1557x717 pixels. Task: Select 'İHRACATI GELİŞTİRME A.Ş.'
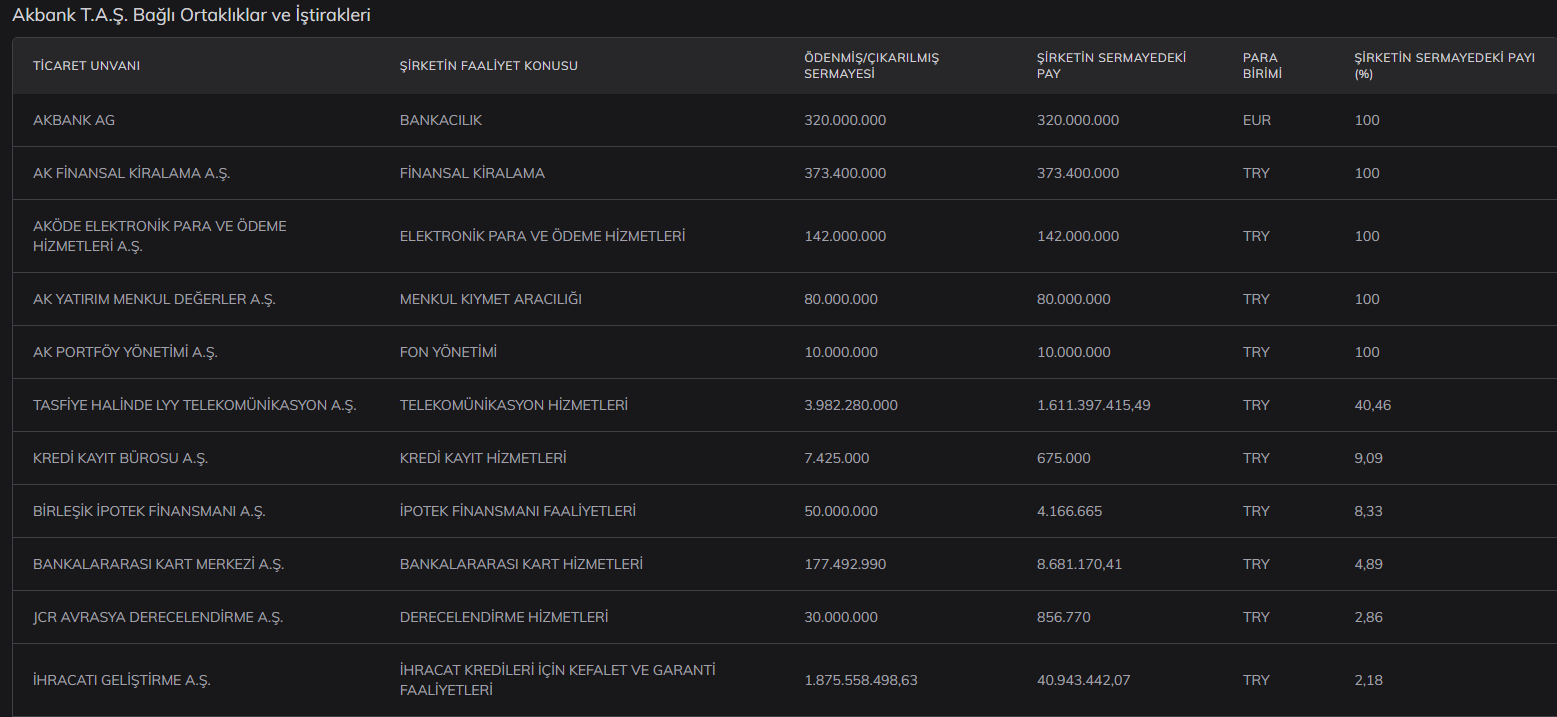click(122, 680)
